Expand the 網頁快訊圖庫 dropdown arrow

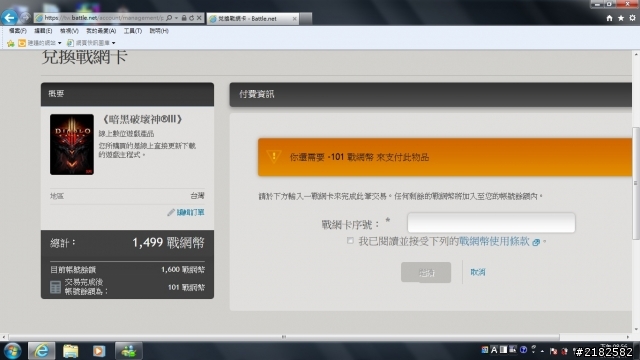pyautogui.click(x=113, y=43)
